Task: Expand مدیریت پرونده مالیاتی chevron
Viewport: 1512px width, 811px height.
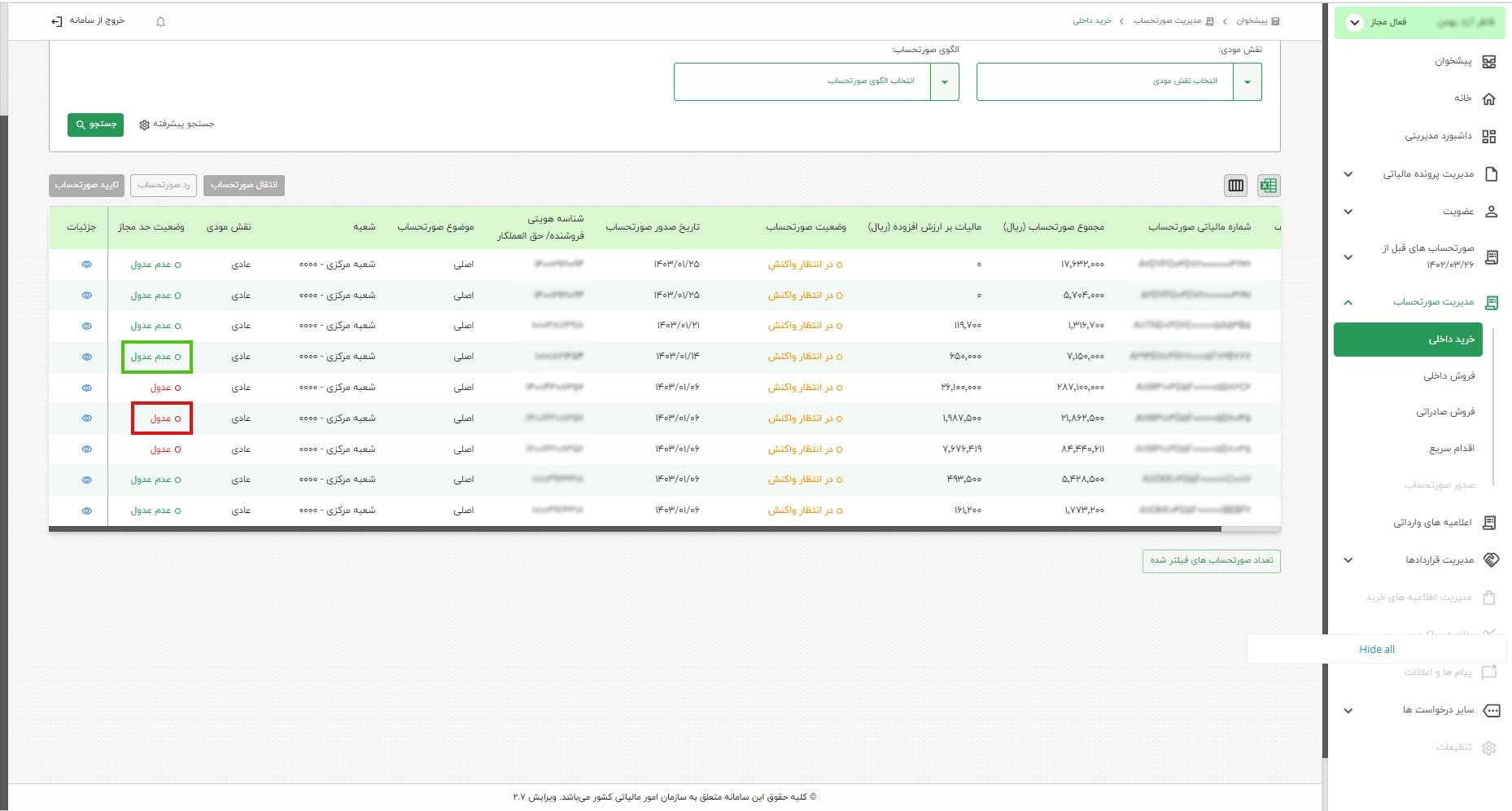Action: 1348,174
